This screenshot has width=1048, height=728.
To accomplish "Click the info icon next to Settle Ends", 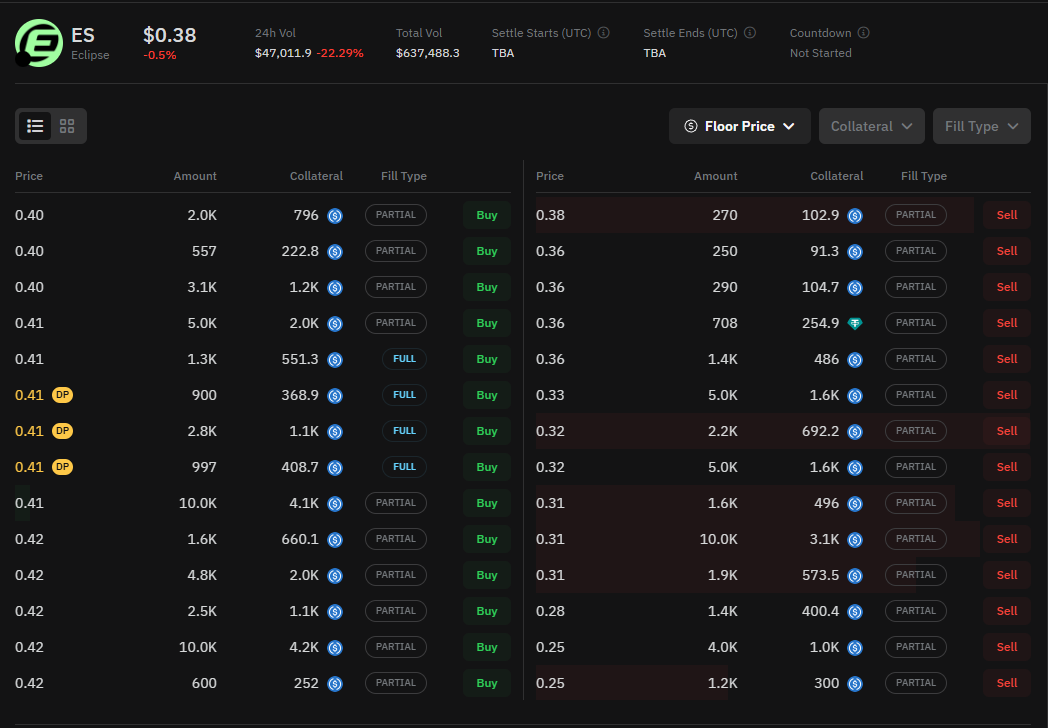I will pos(750,32).
